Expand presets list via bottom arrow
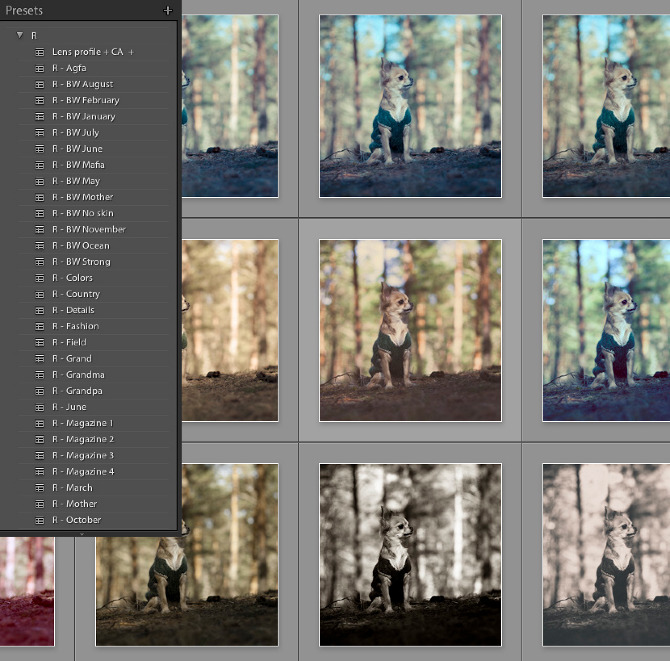 click(82, 534)
